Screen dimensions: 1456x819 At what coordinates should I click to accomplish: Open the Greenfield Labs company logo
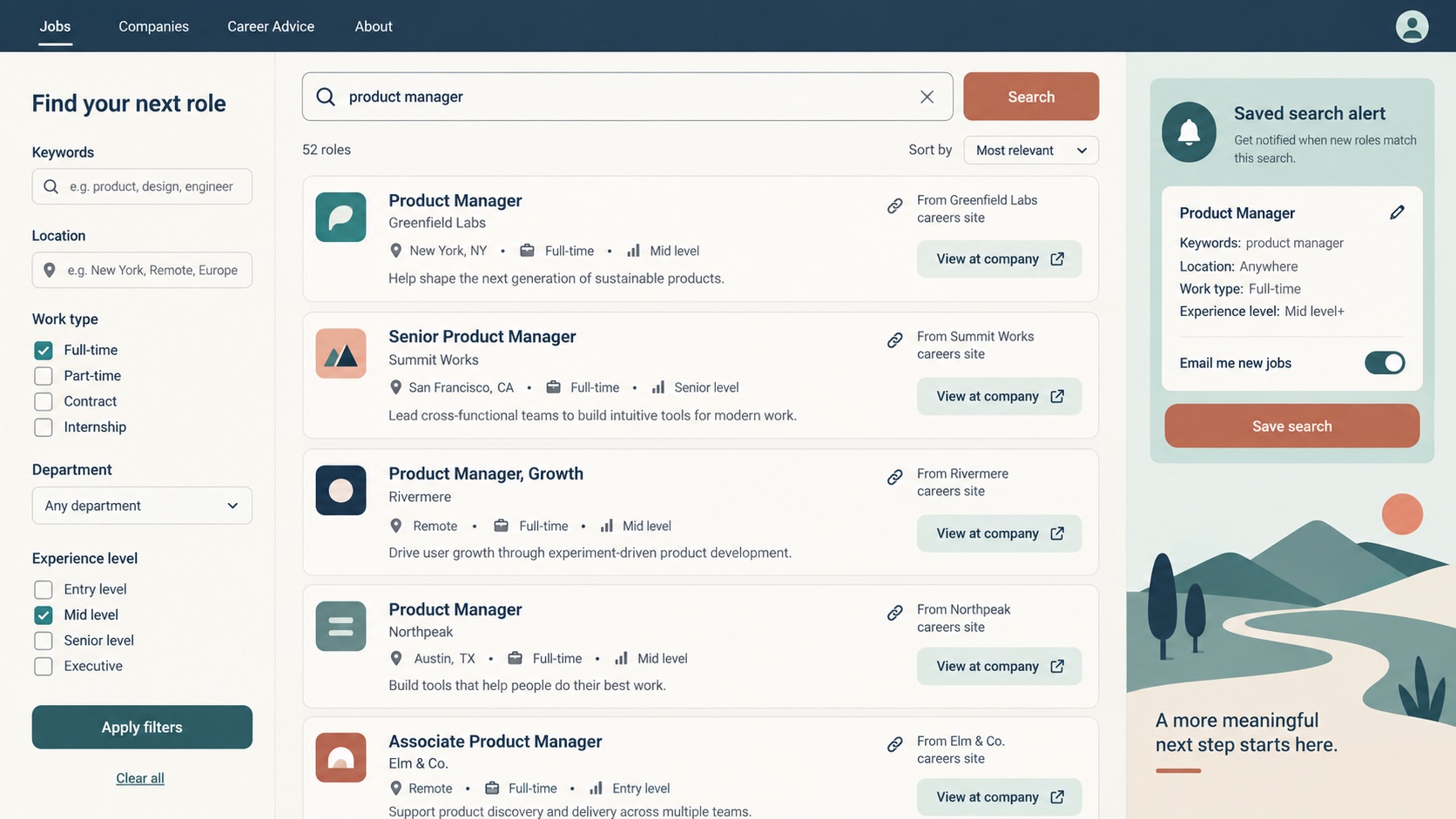pyautogui.click(x=340, y=217)
